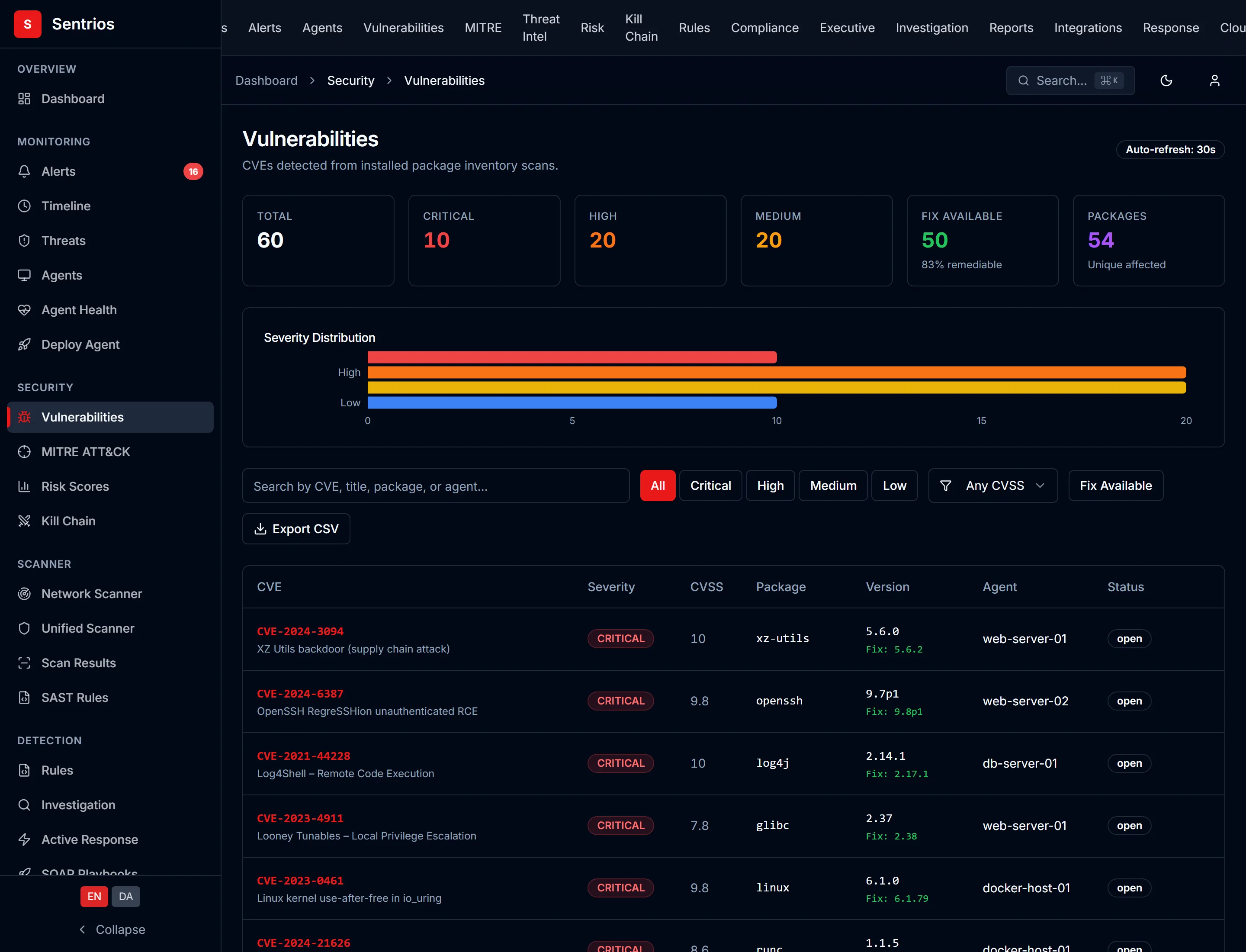The image size is (1246, 952).
Task: Click the red 16 alerts badge
Action: (x=193, y=171)
